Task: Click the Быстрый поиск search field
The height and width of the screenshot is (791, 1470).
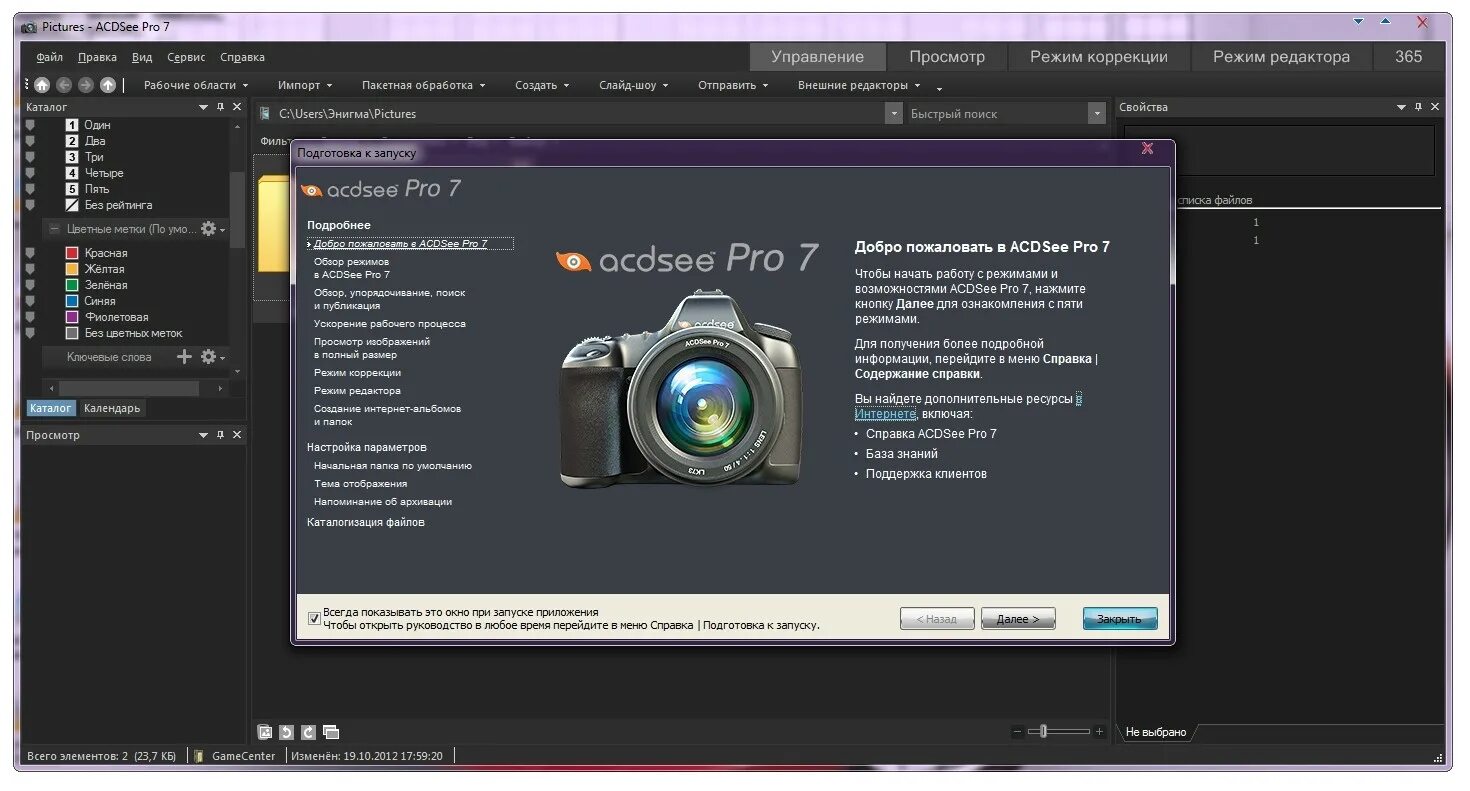Action: tap(996, 114)
